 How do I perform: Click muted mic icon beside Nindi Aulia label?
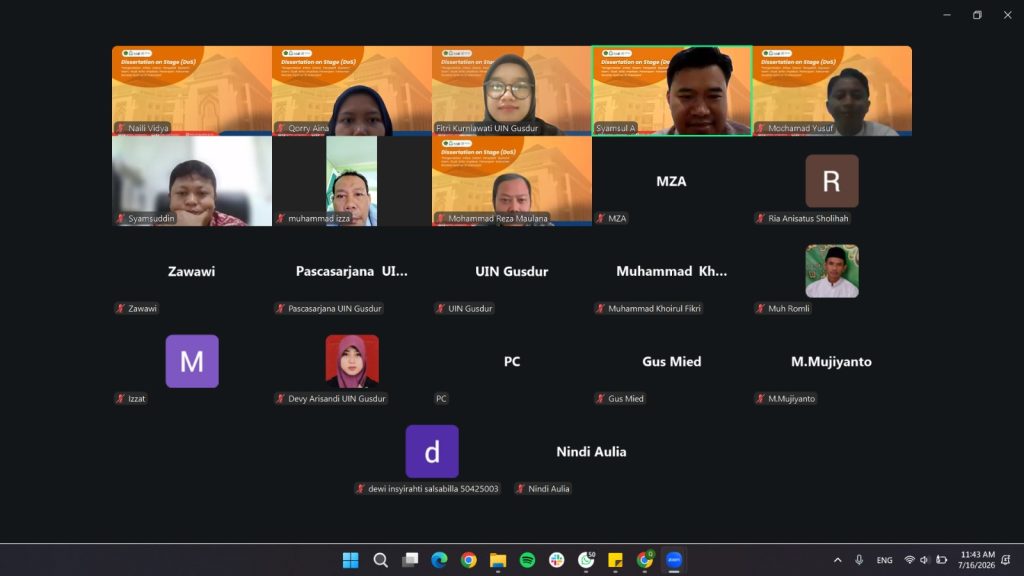[520, 488]
